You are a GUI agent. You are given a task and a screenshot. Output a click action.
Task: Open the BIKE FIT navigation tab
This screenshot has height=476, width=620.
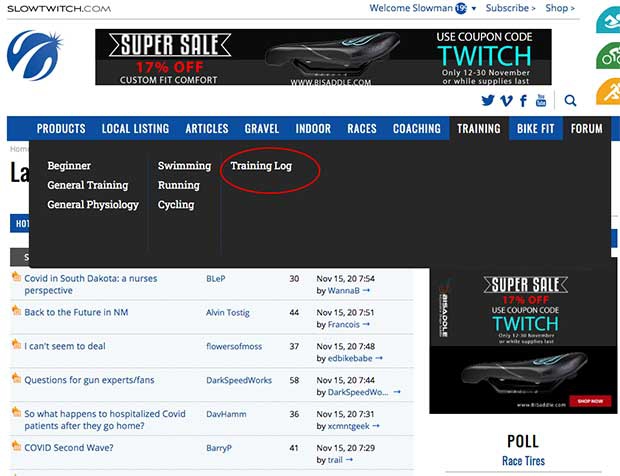pos(535,129)
